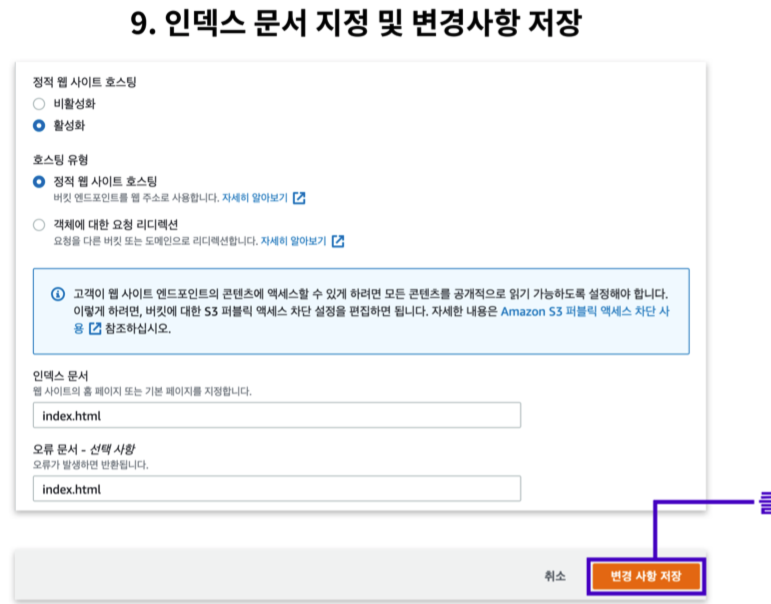Focus the 인덱스 문서 input field

277,415
